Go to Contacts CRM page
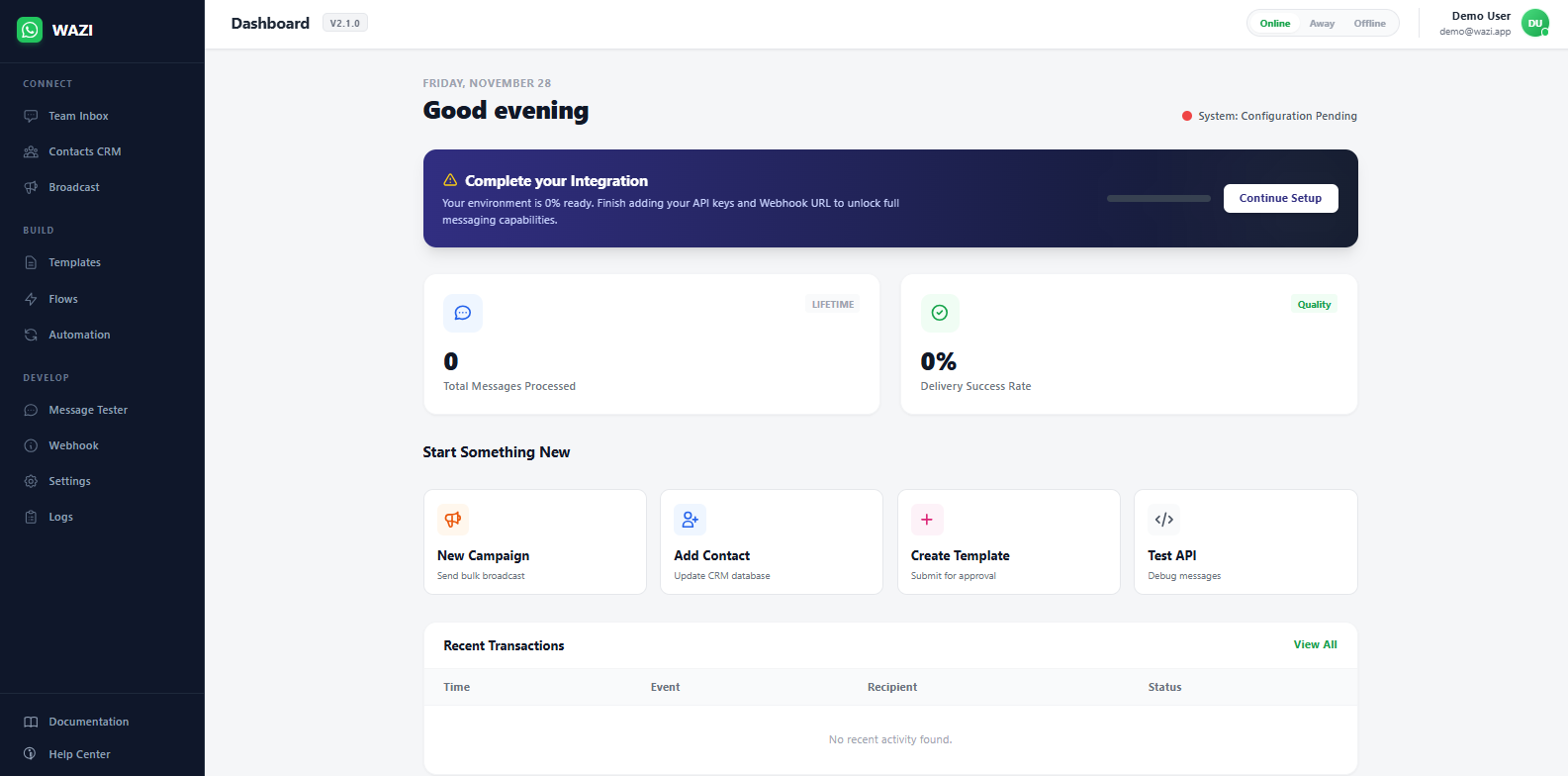This screenshot has height=776, width=1568. 102,151
